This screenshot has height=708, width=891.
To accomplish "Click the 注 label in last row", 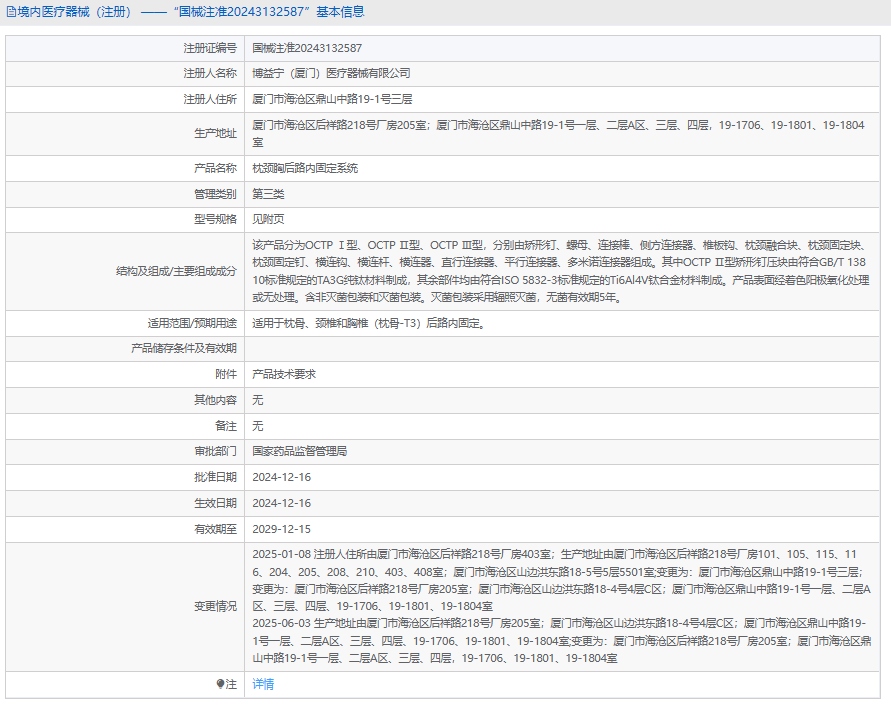I will click(x=231, y=684).
